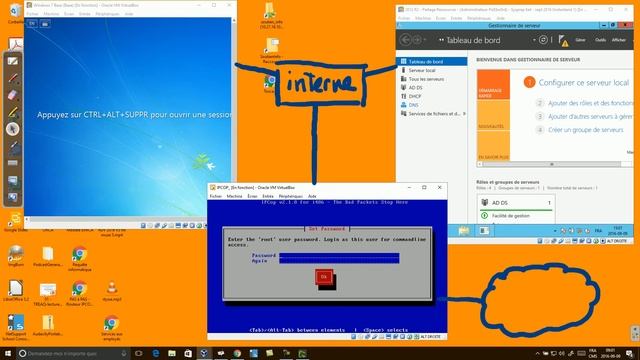The height and width of the screenshot is (360, 640).
Task: Open Outils menu in Server Manager
Action: pos(600,40)
